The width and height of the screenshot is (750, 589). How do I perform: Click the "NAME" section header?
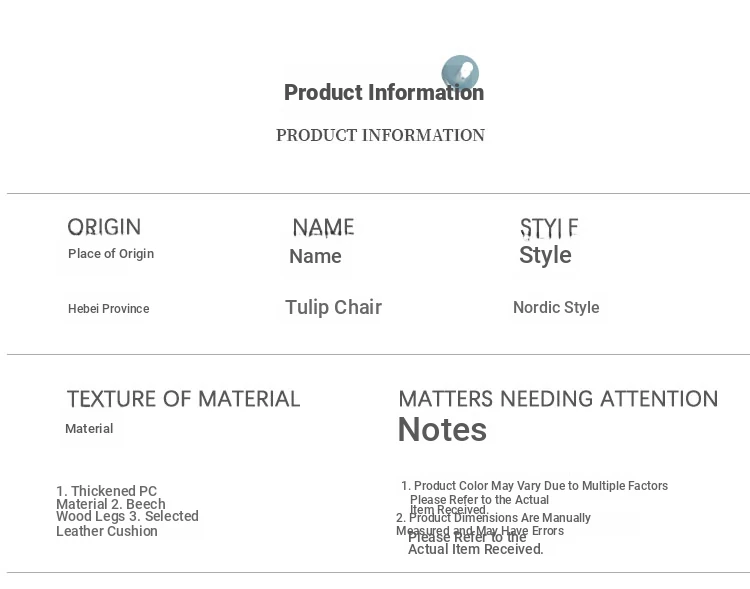[323, 228]
